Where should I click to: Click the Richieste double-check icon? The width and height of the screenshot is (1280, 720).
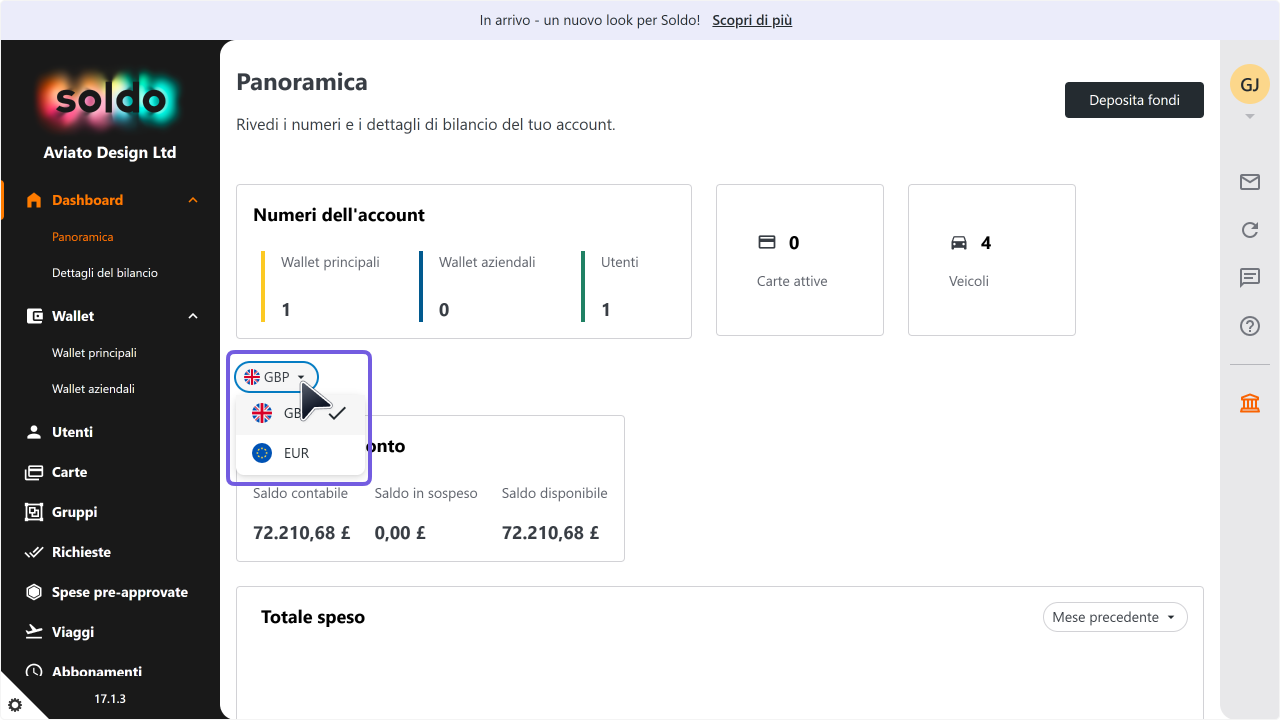[x=34, y=552]
